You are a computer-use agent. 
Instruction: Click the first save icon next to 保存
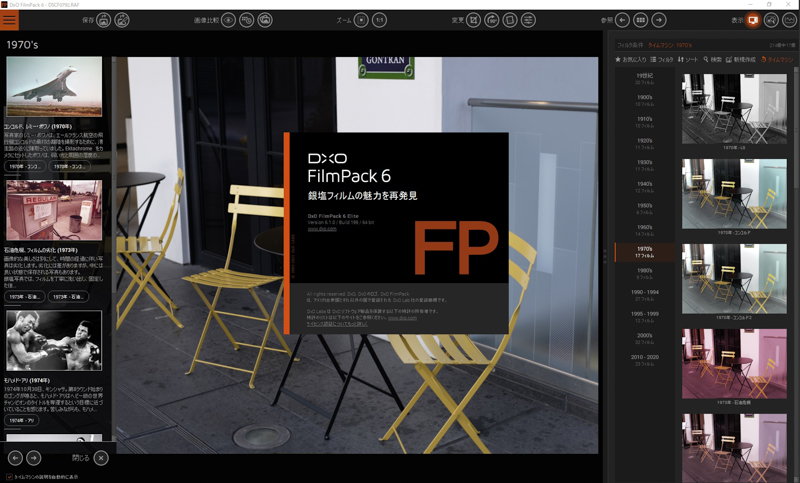pyautogui.click(x=104, y=20)
